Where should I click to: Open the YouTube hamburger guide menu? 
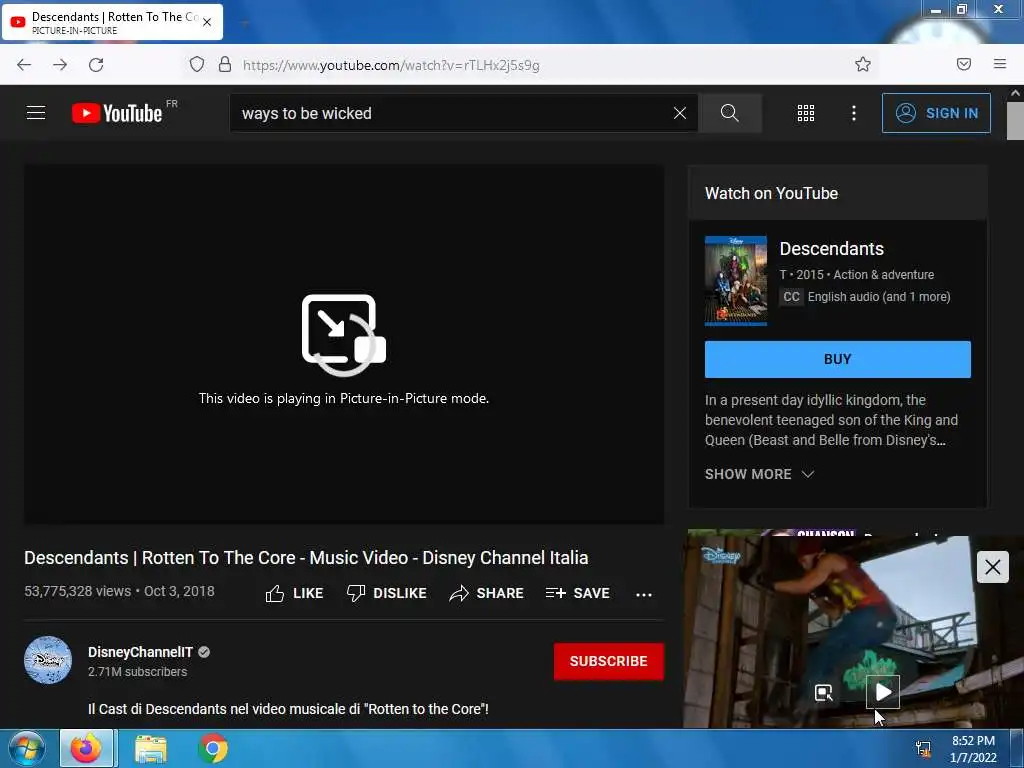[36, 113]
